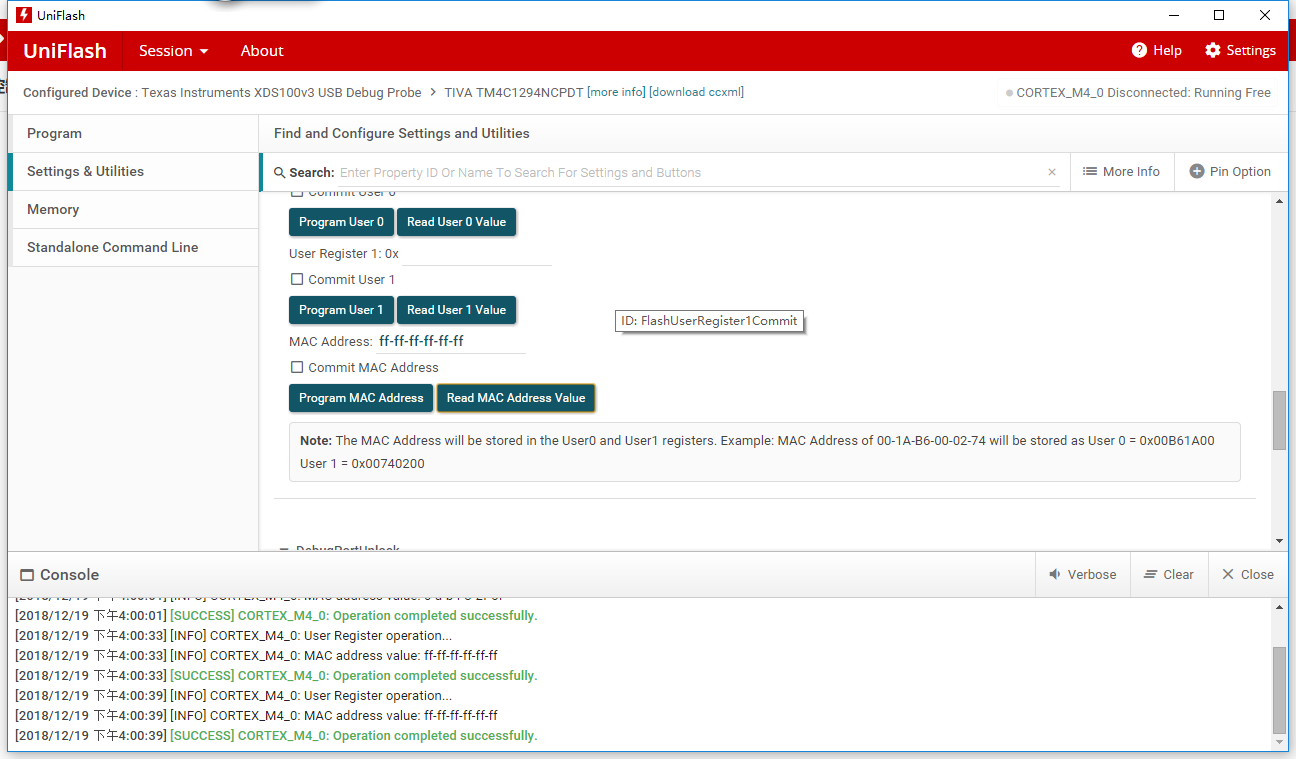Click the 4:00:39 'User Register operation' log line
The height and width of the screenshot is (759, 1296).
pyautogui.click(x=233, y=696)
